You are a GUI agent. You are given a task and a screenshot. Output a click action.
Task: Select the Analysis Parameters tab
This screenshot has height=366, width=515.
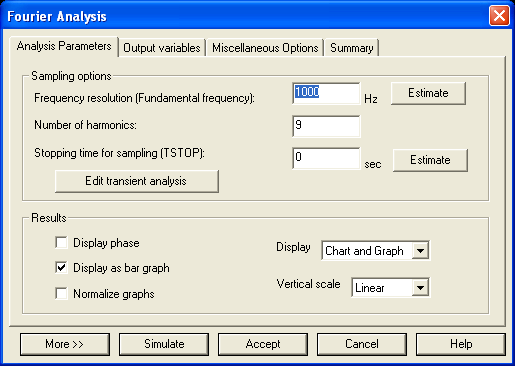[64, 46]
